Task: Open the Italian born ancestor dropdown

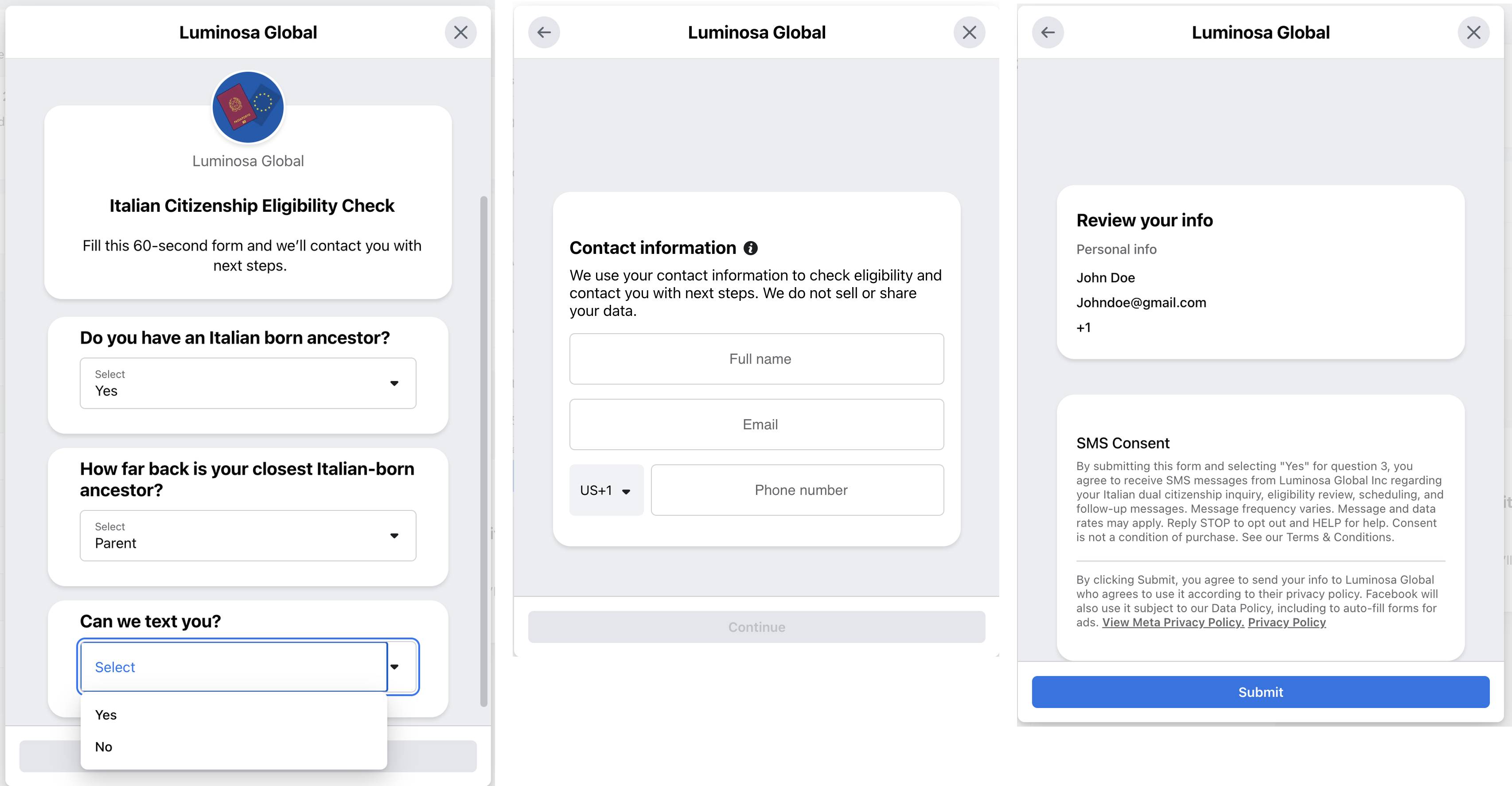Action: [248, 383]
